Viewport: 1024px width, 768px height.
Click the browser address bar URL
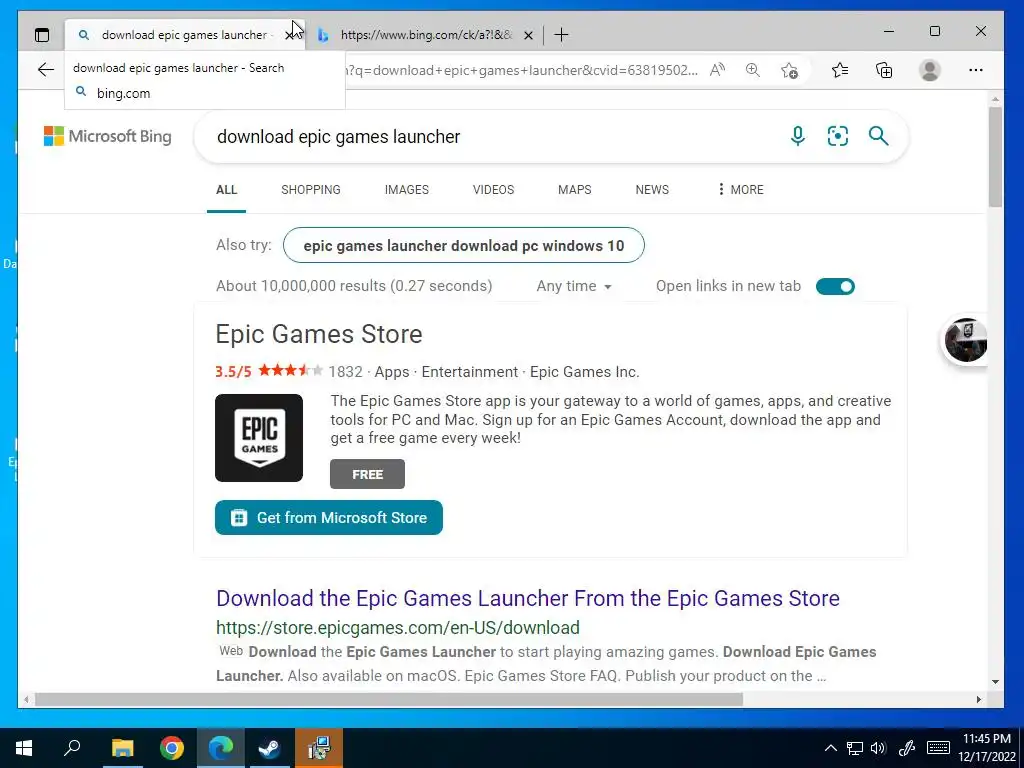tap(522, 70)
